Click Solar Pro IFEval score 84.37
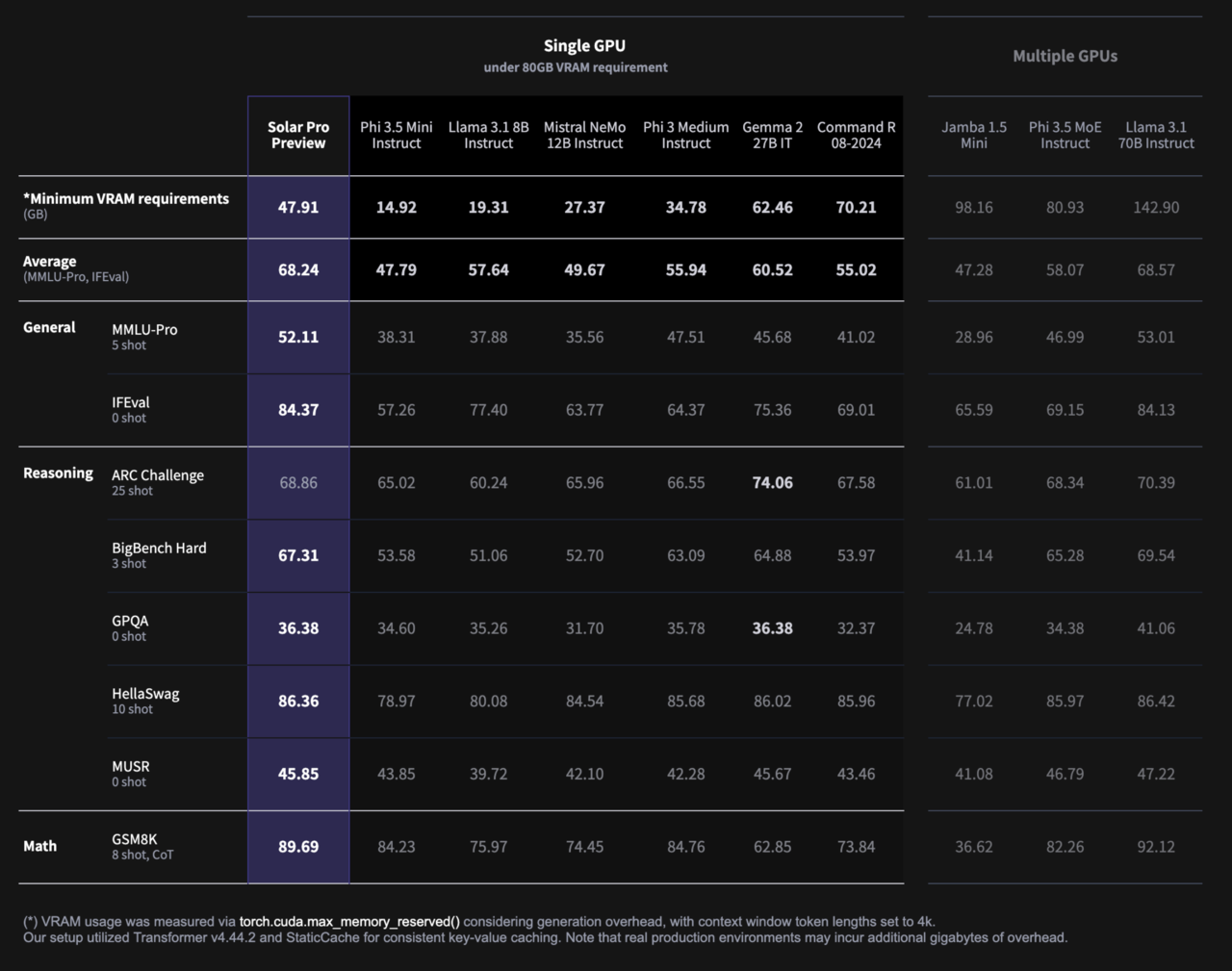 coord(298,410)
